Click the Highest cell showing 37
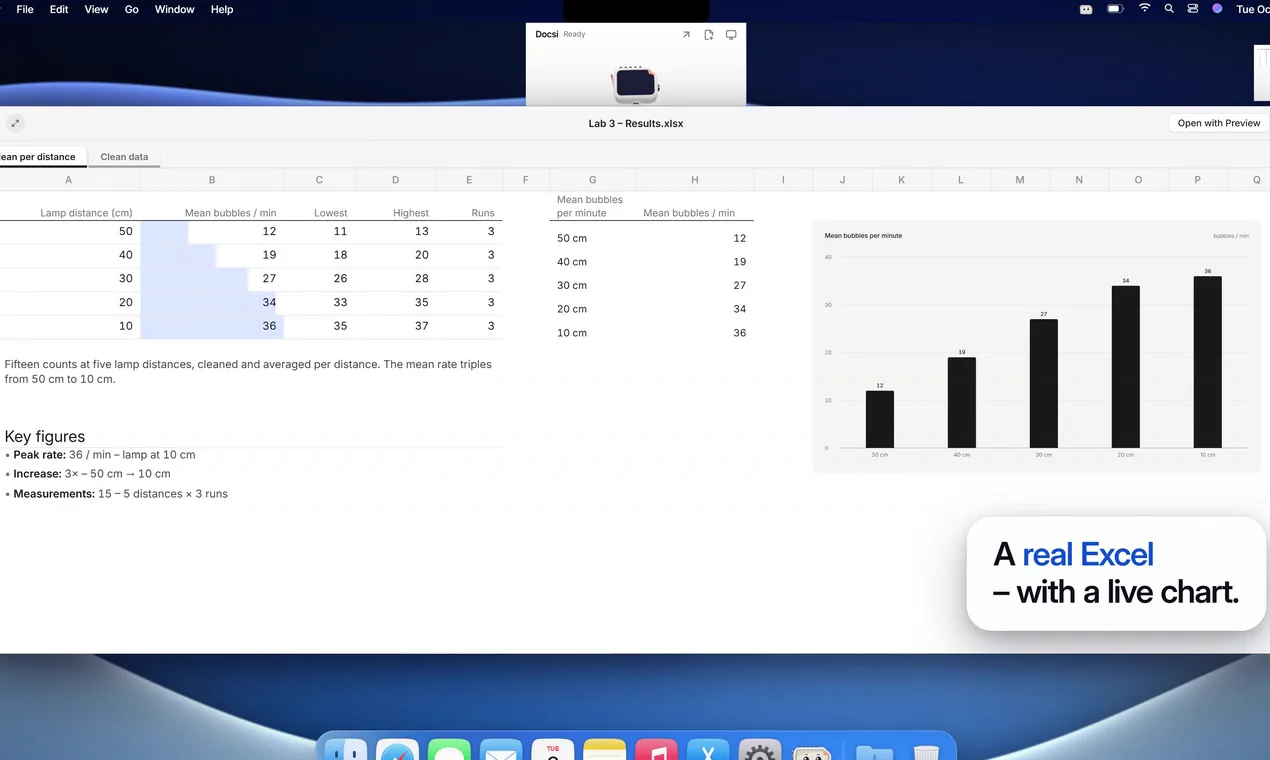1270x760 pixels. tap(396, 326)
